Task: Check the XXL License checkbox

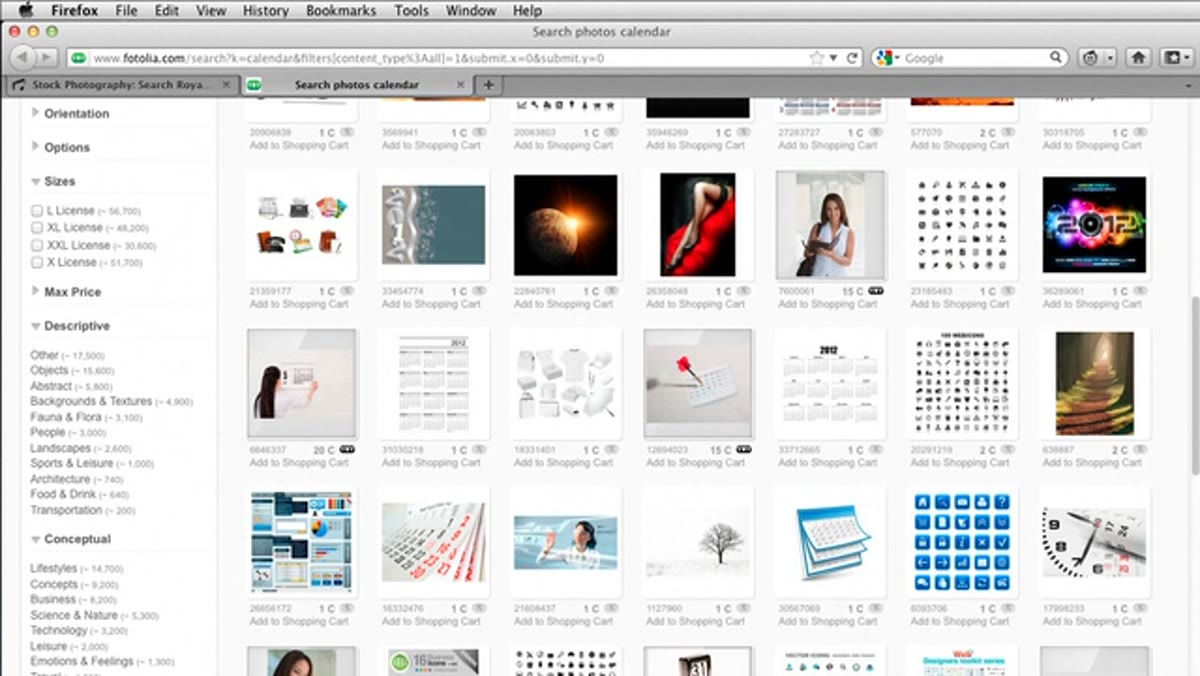Action: (37, 245)
